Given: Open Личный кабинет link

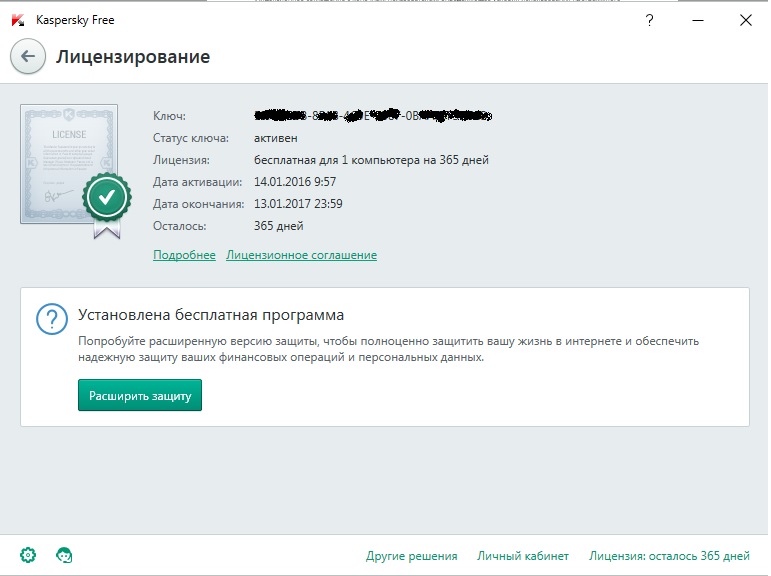Looking at the screenshot, I should click(523, 556).
